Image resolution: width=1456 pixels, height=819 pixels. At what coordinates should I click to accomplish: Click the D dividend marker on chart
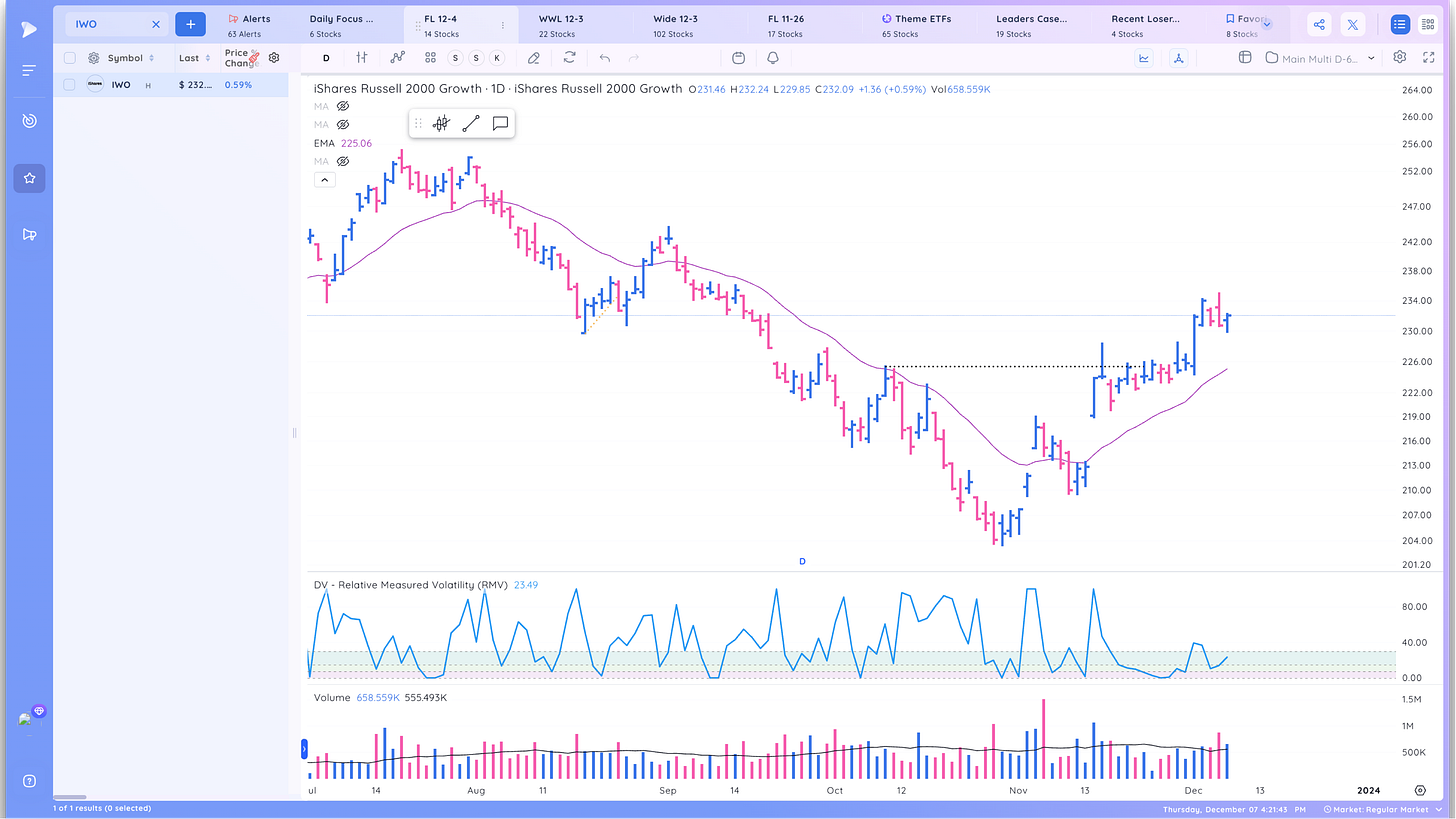[x=802, y=562]
